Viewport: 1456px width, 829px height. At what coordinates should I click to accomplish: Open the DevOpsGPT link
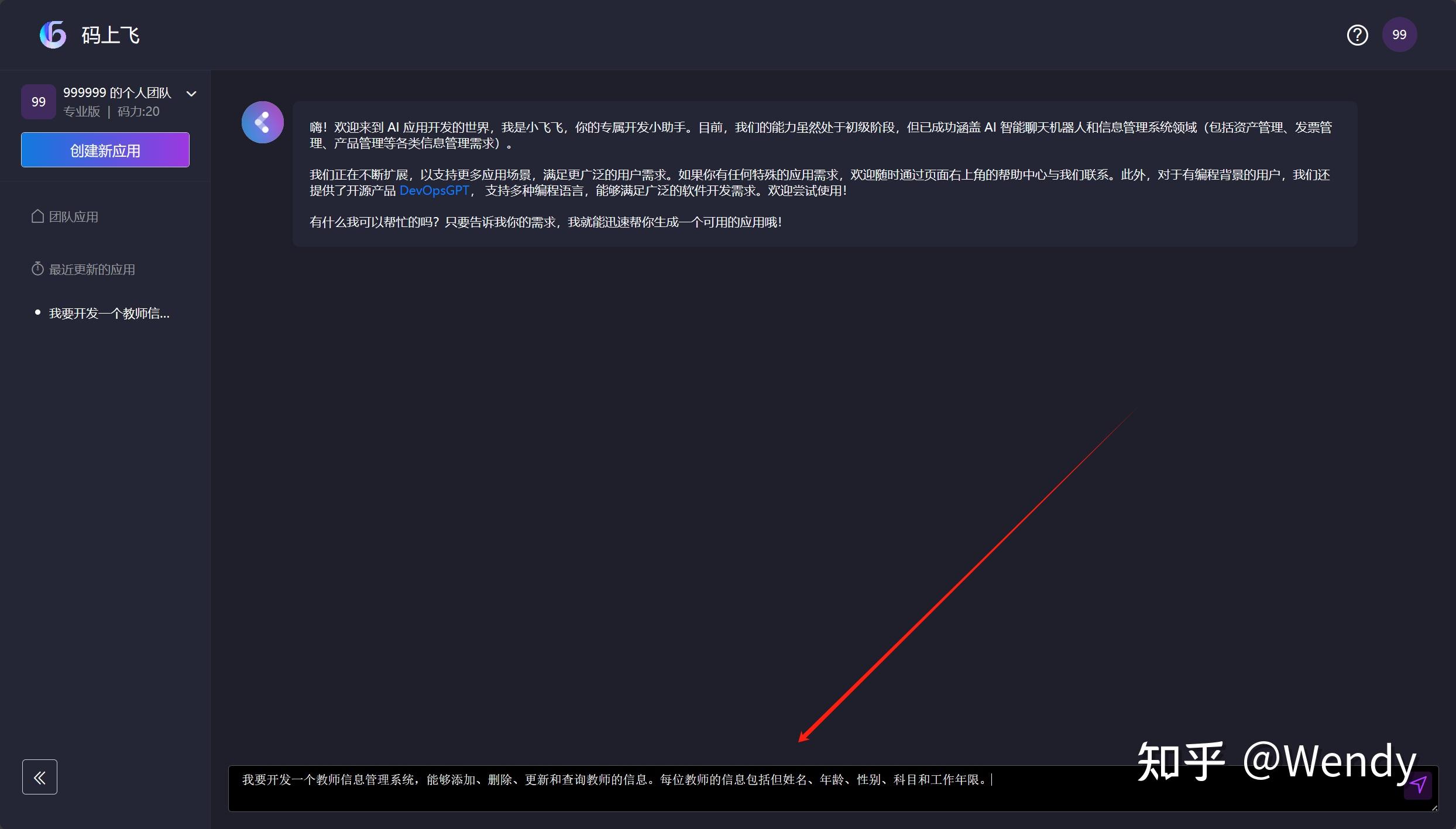pos(433,190)
